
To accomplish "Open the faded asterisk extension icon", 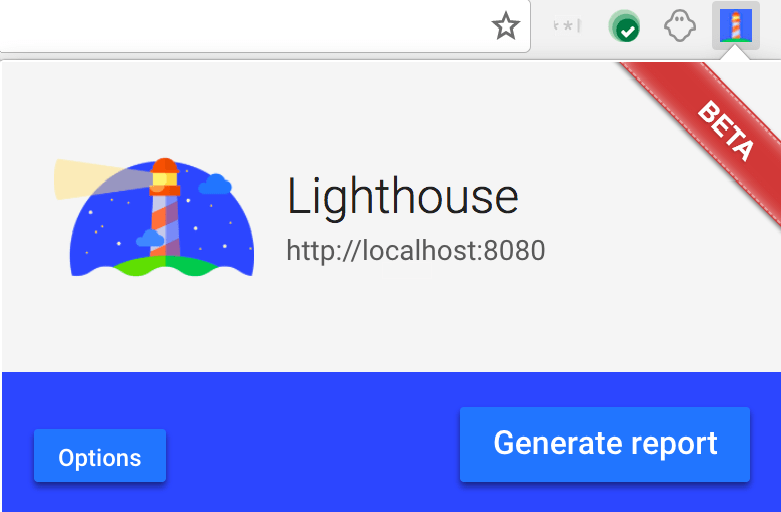I will 567,25.
